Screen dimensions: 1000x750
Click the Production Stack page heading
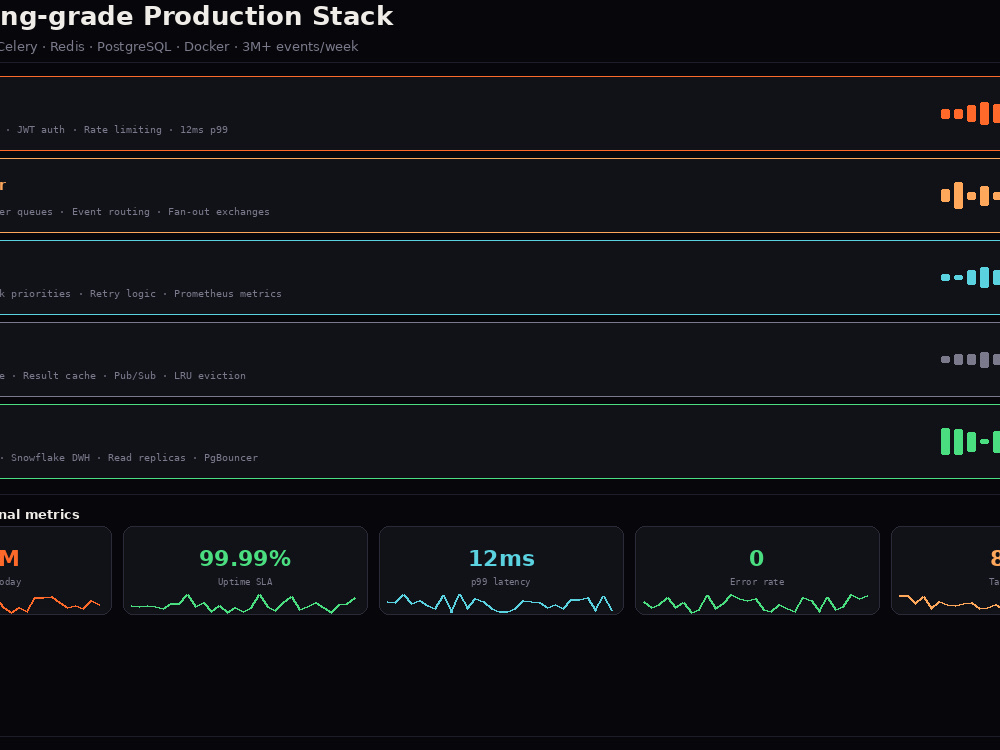196,16
